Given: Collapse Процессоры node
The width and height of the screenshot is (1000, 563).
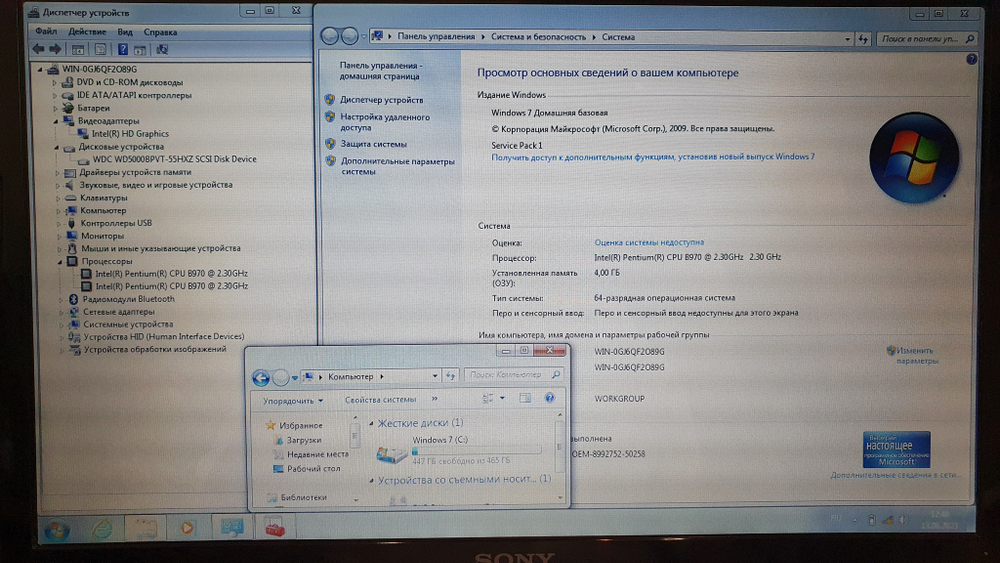Looking at the screenshot, I should click(60, 261).
